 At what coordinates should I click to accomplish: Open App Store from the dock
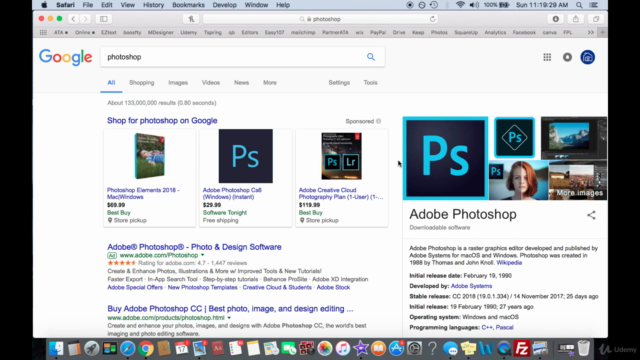396,348
